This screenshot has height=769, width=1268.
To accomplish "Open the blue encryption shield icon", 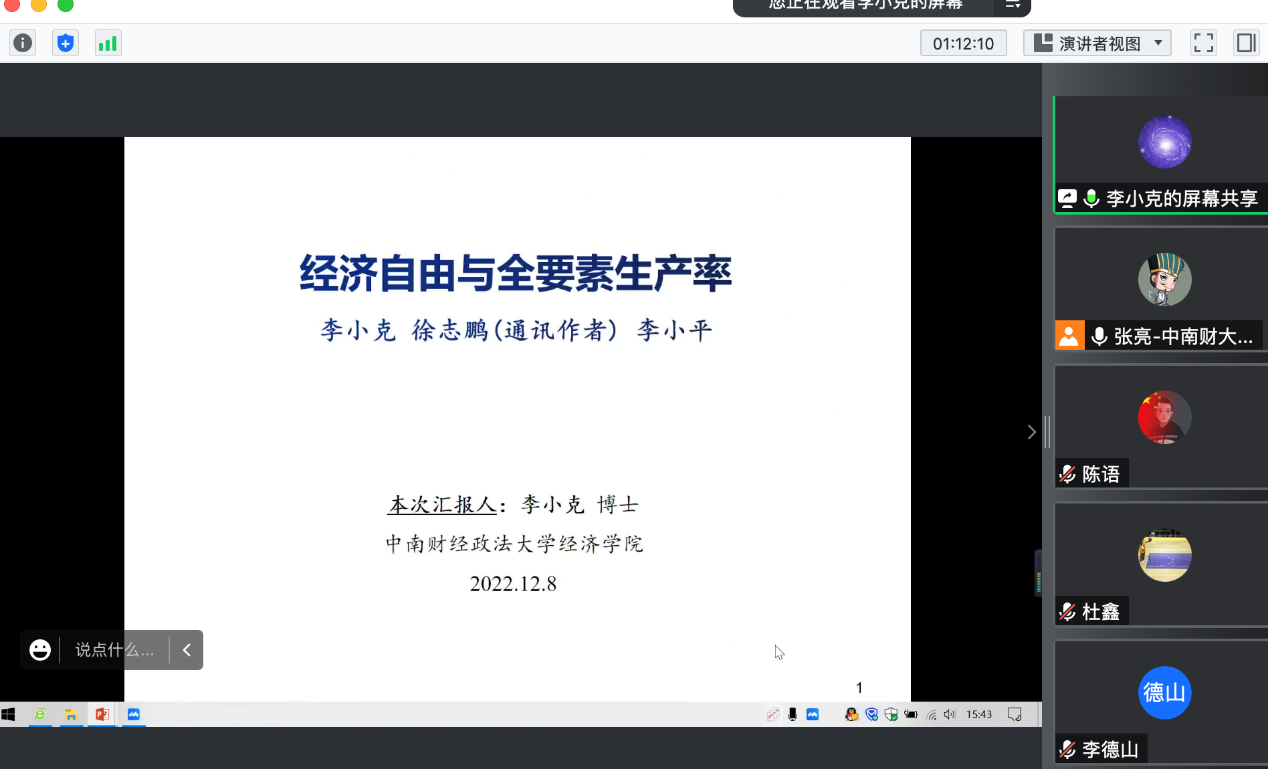I will pos(65,43).
